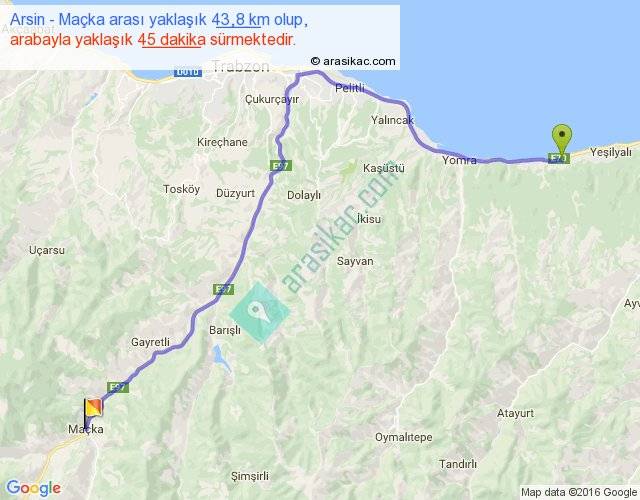Click the D010 road shield near Trabzon
The image size is (640, 500).
tap(188, 73)
